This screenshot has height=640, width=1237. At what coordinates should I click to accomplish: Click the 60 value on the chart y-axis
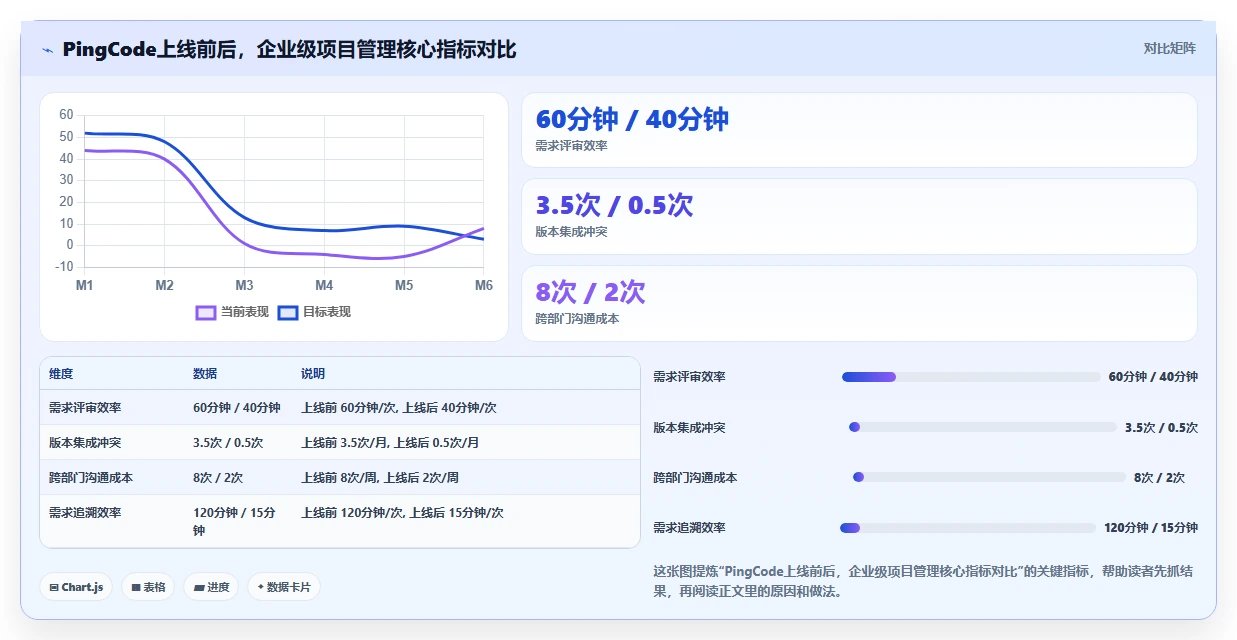click(x=66, y=114)
